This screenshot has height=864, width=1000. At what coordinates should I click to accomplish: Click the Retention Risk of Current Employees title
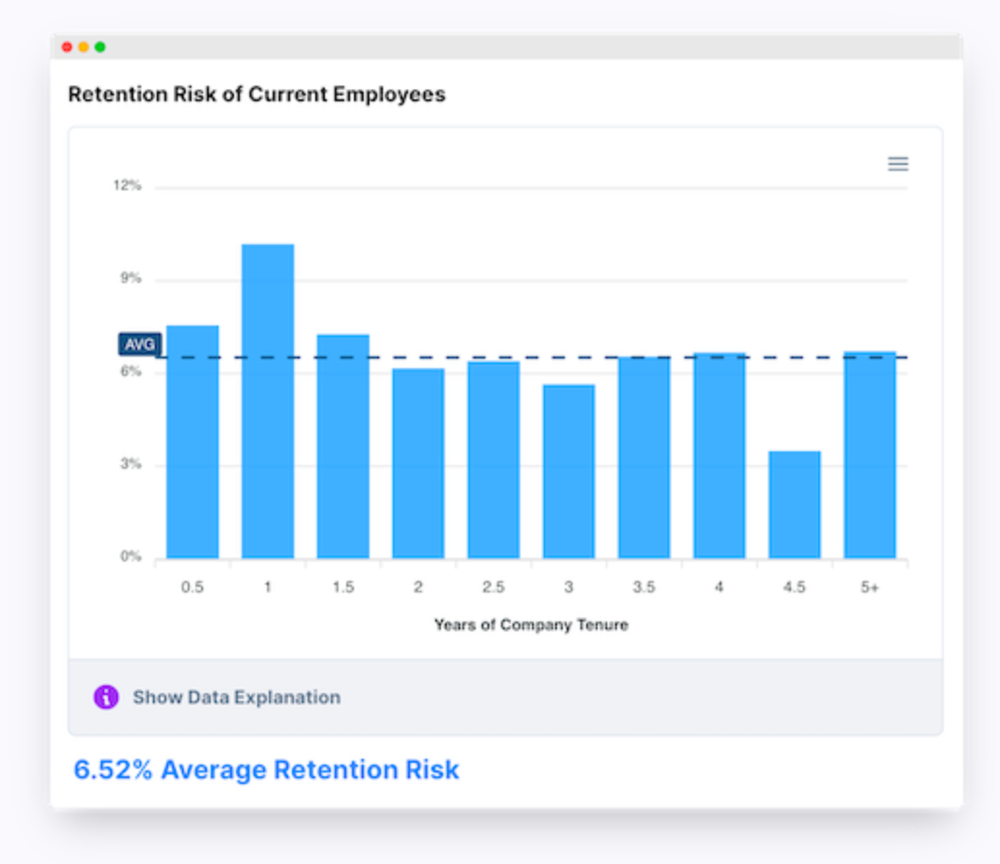[256, 94]
